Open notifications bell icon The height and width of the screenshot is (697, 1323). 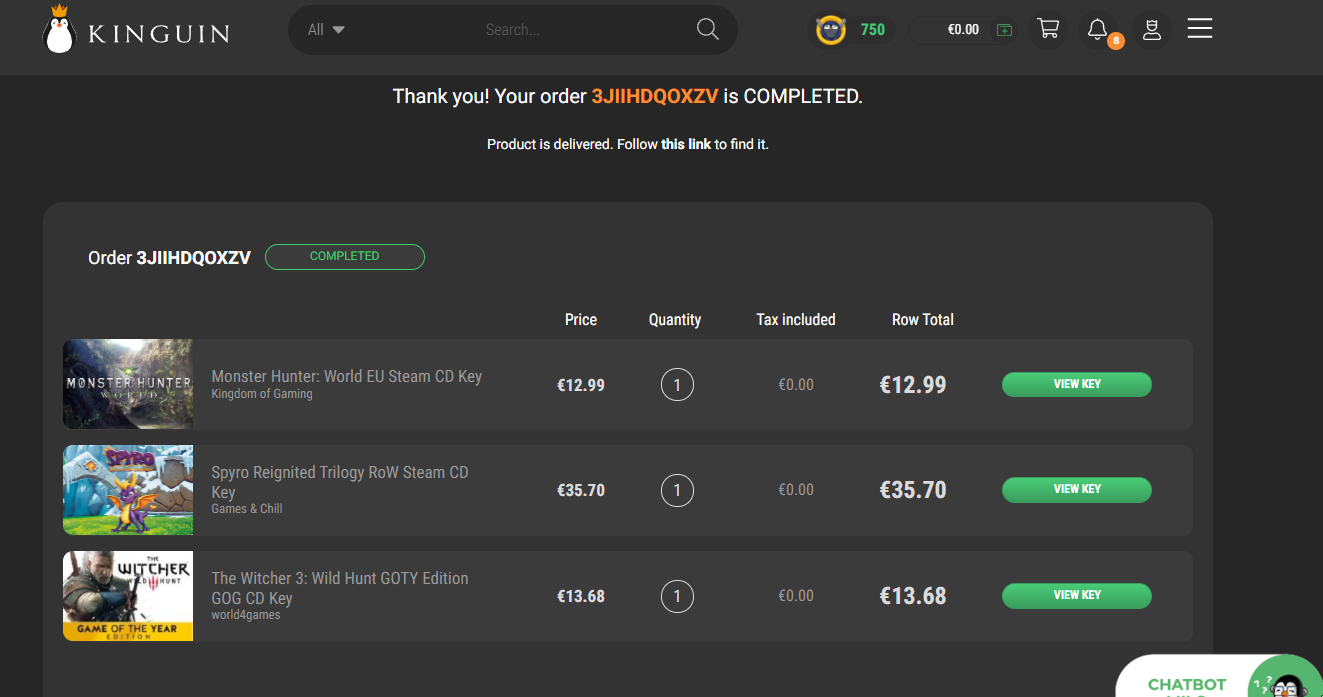1099,29
